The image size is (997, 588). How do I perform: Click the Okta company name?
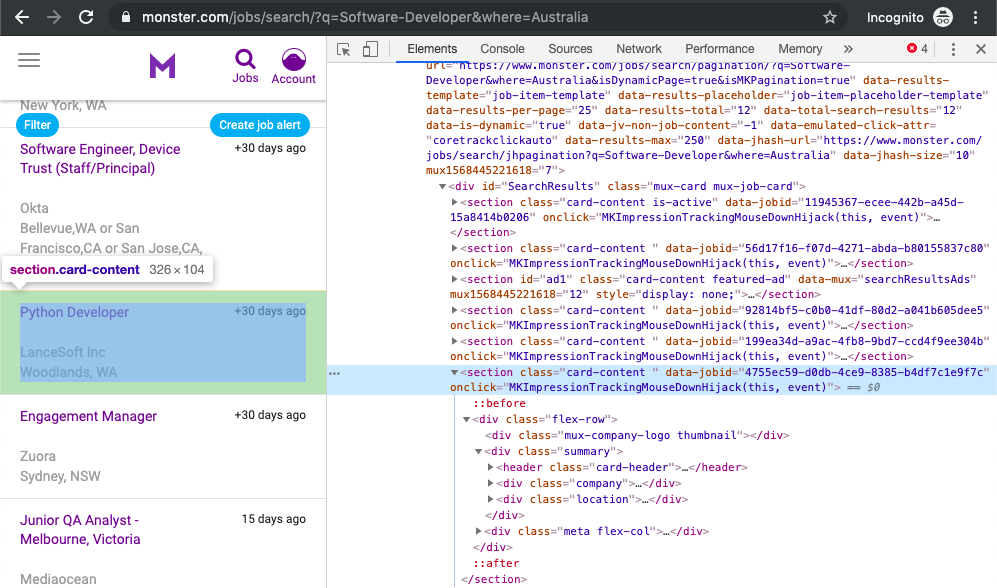click(x=34, y=209)
